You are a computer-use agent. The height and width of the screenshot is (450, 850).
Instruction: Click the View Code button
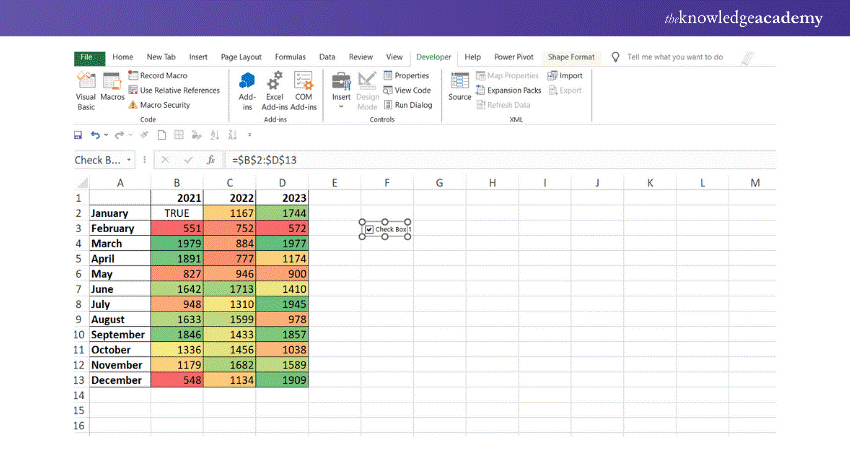point(412,90)
